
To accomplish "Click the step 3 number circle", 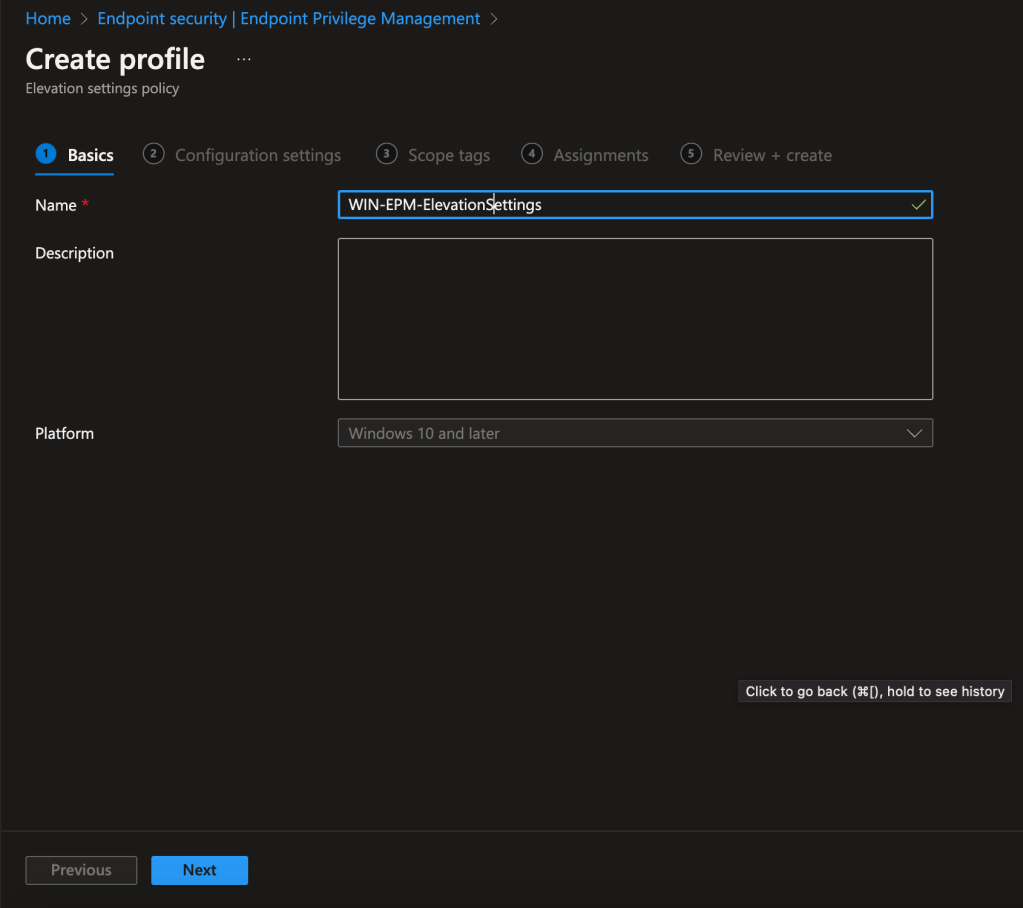I will (x=386, y=154).
